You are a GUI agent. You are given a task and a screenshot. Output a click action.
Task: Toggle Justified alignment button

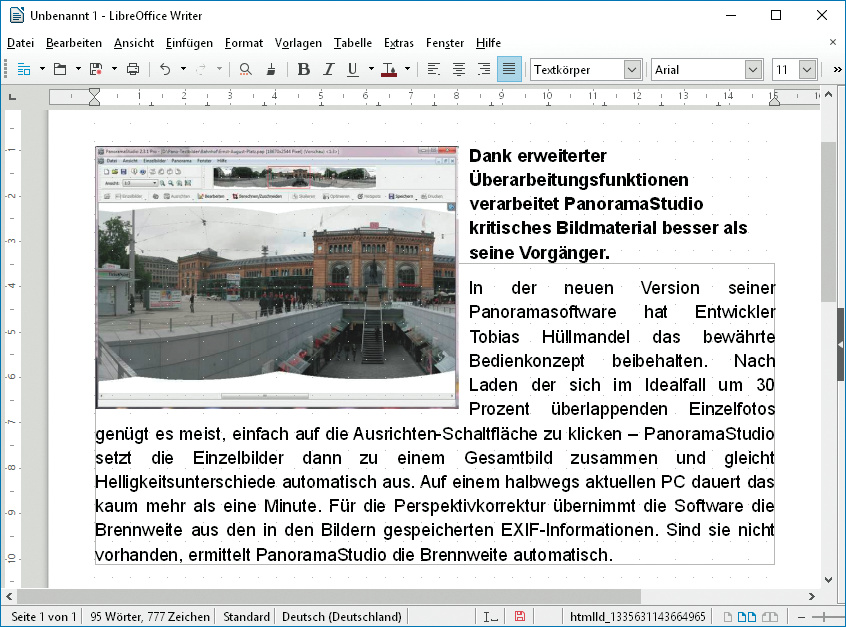pyautogui.click(x=509, y=69)
